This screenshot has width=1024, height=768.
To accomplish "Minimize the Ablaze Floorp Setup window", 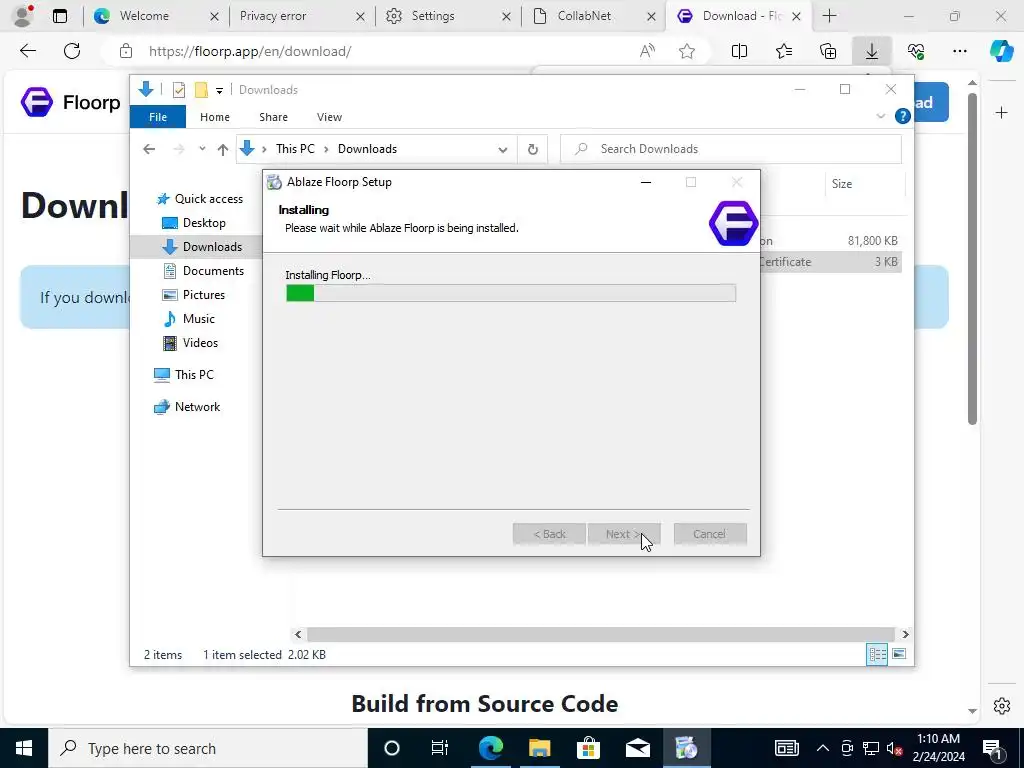I will (x=646, y=182).
